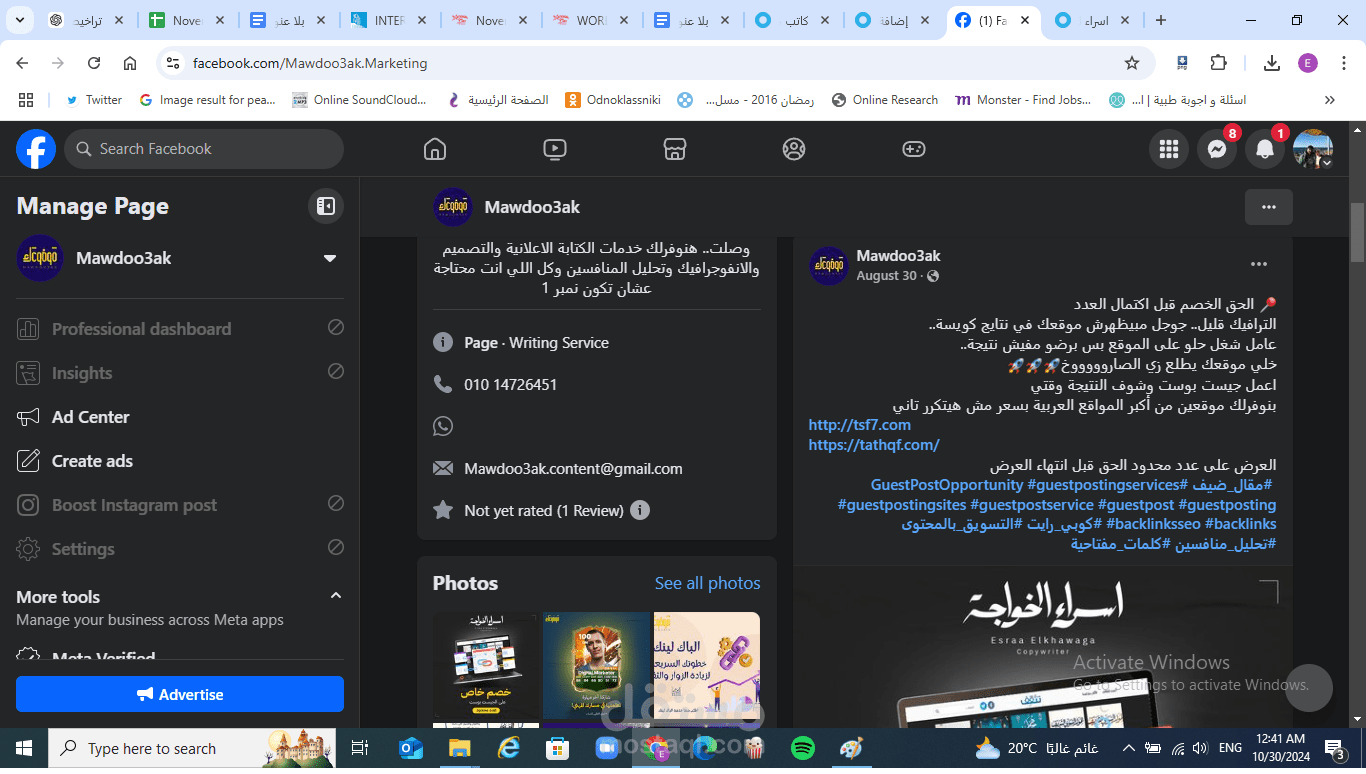Open Messenger with 8 unread
The width and height of the screenshot is (1366, 774).
coord(1217,149)
